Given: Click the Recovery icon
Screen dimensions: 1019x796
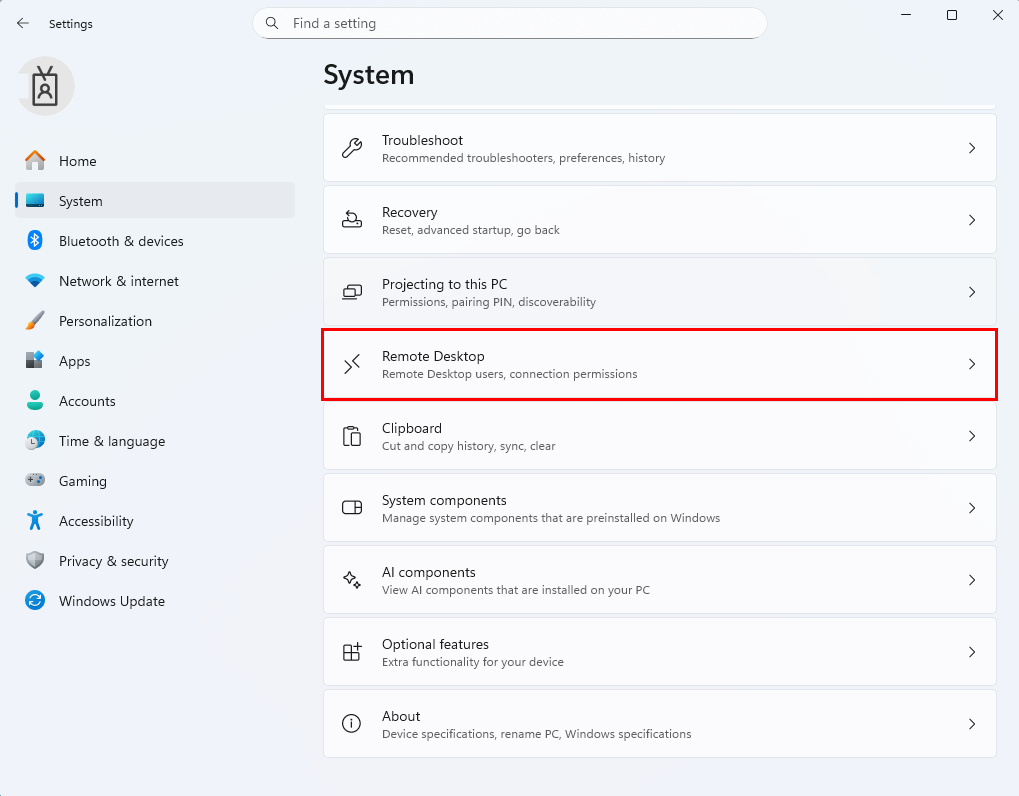Looking at the screenshot, I should click(352, 220).
